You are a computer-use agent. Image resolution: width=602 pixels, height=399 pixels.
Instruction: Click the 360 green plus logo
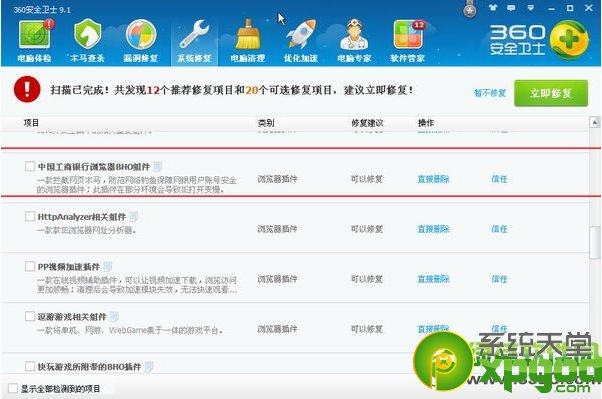[x=569, y=40]
